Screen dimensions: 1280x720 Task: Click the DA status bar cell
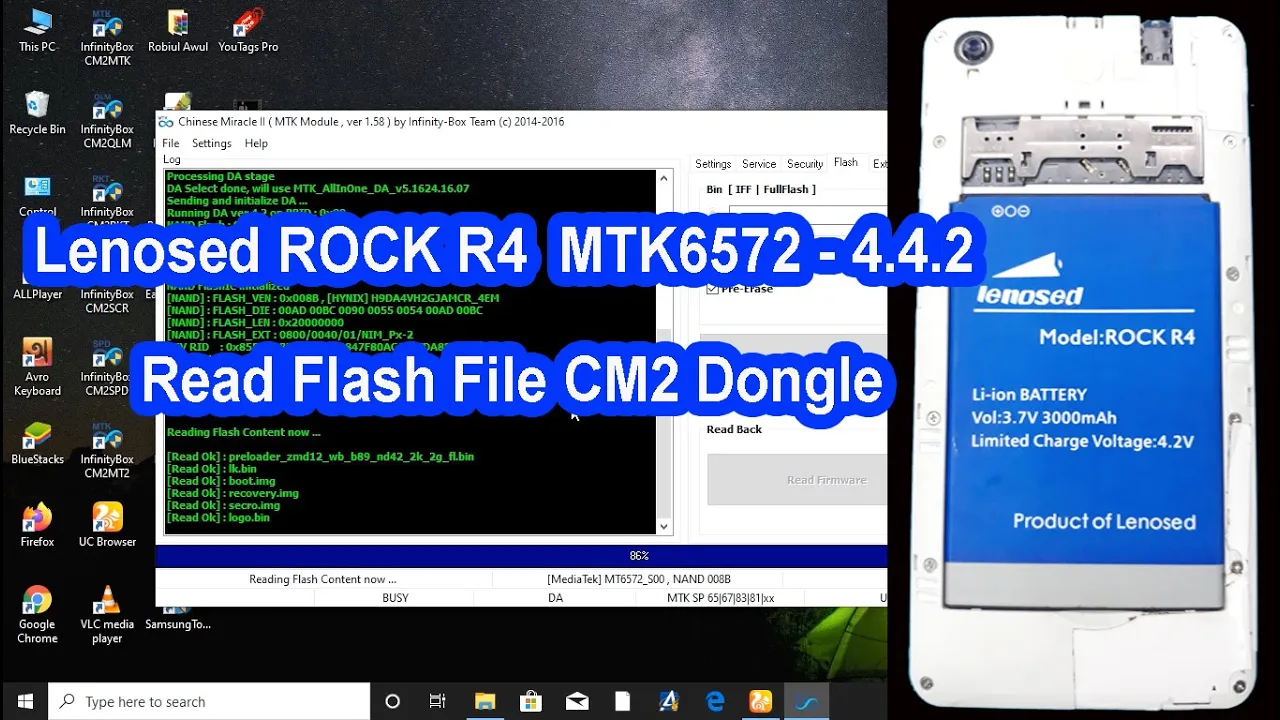556,598
